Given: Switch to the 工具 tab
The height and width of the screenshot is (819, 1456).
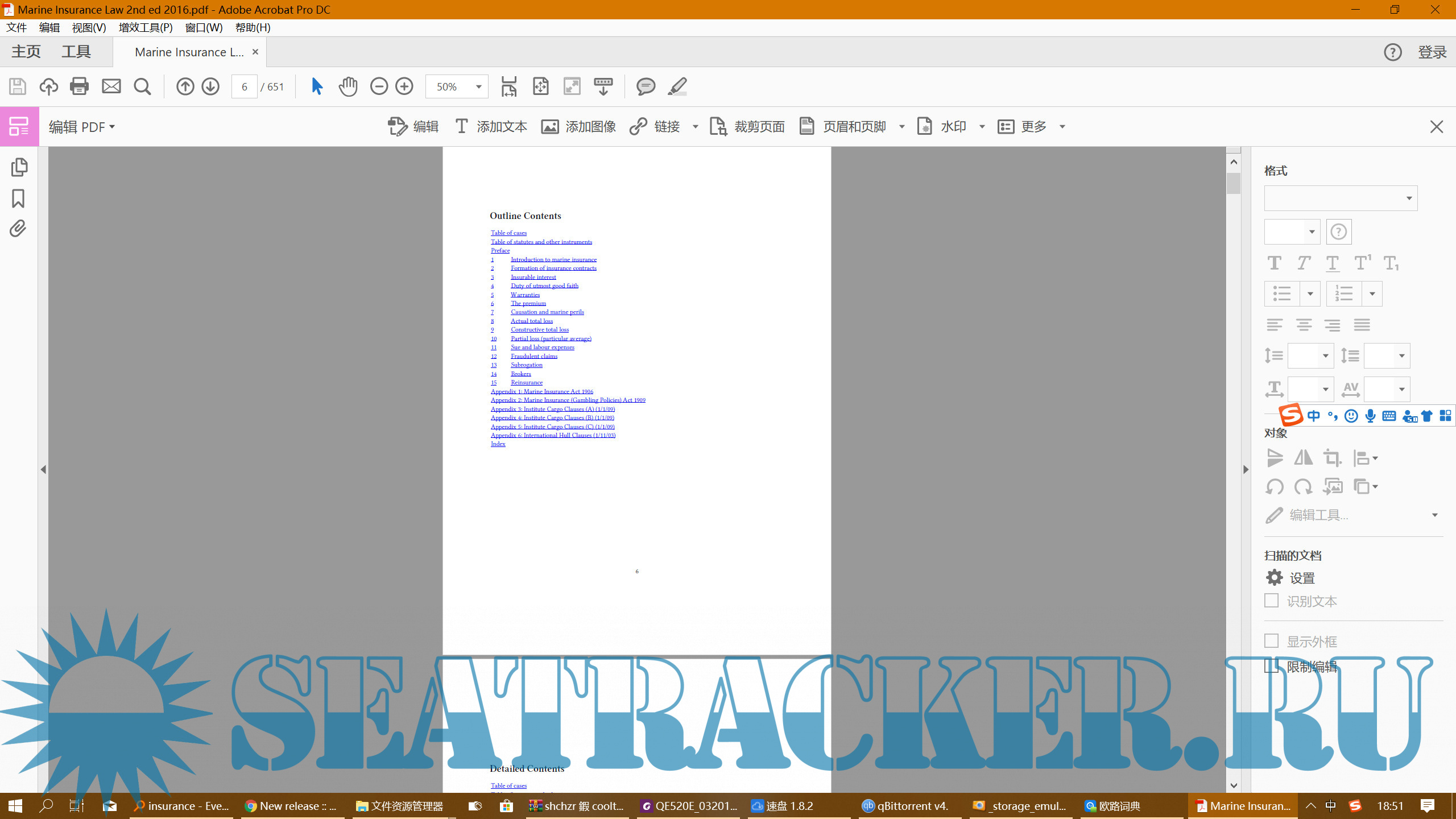Looking at the screenshot, I should (76, 52).
